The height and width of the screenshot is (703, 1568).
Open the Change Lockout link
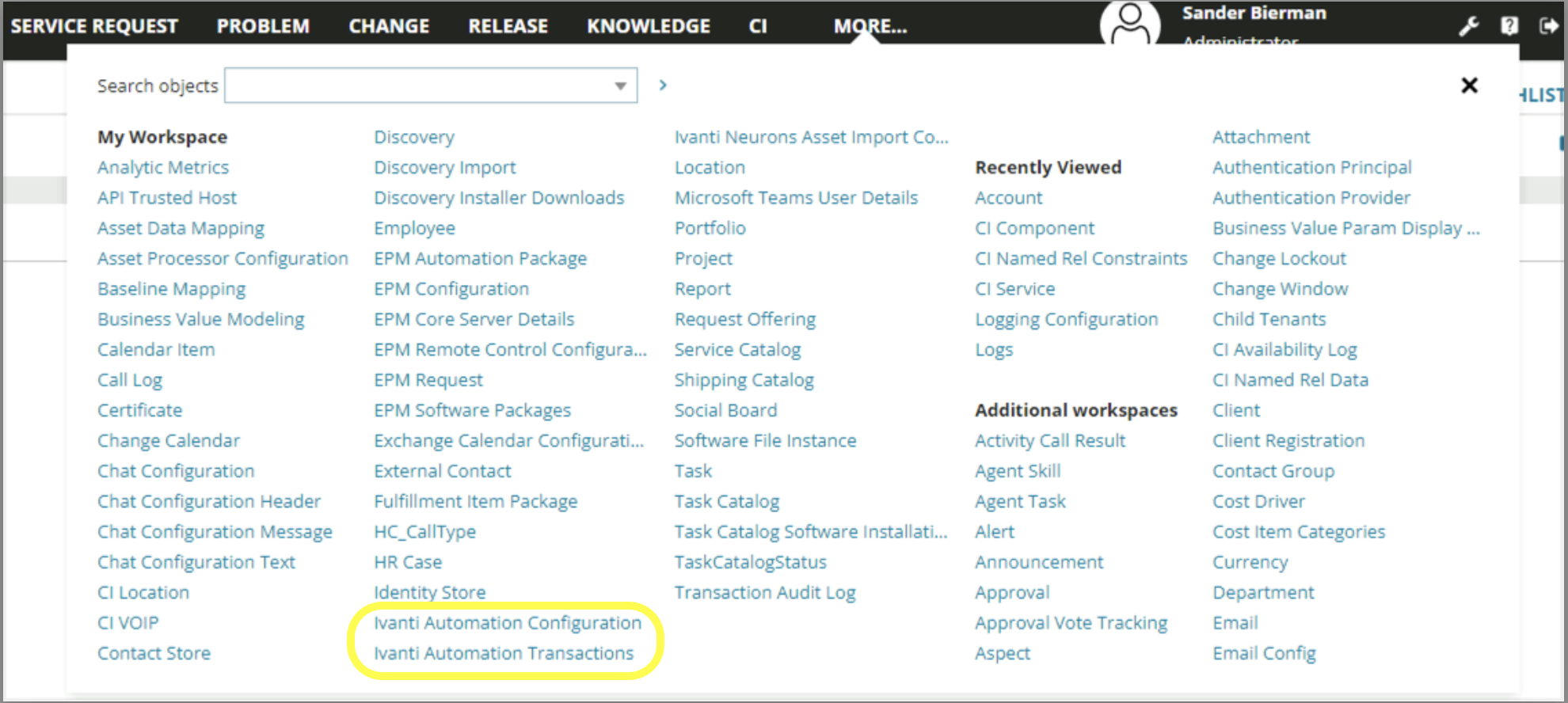pyautogui.click(x=1279, y=259)
